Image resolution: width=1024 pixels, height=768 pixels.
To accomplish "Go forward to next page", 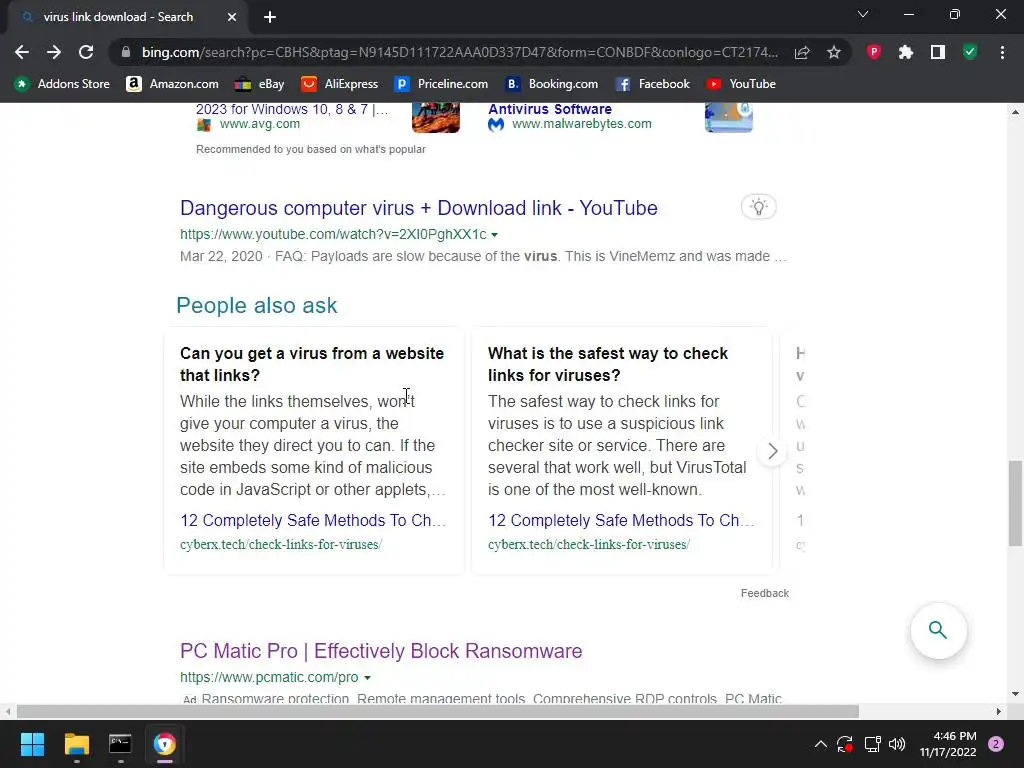I will (54, 52).
